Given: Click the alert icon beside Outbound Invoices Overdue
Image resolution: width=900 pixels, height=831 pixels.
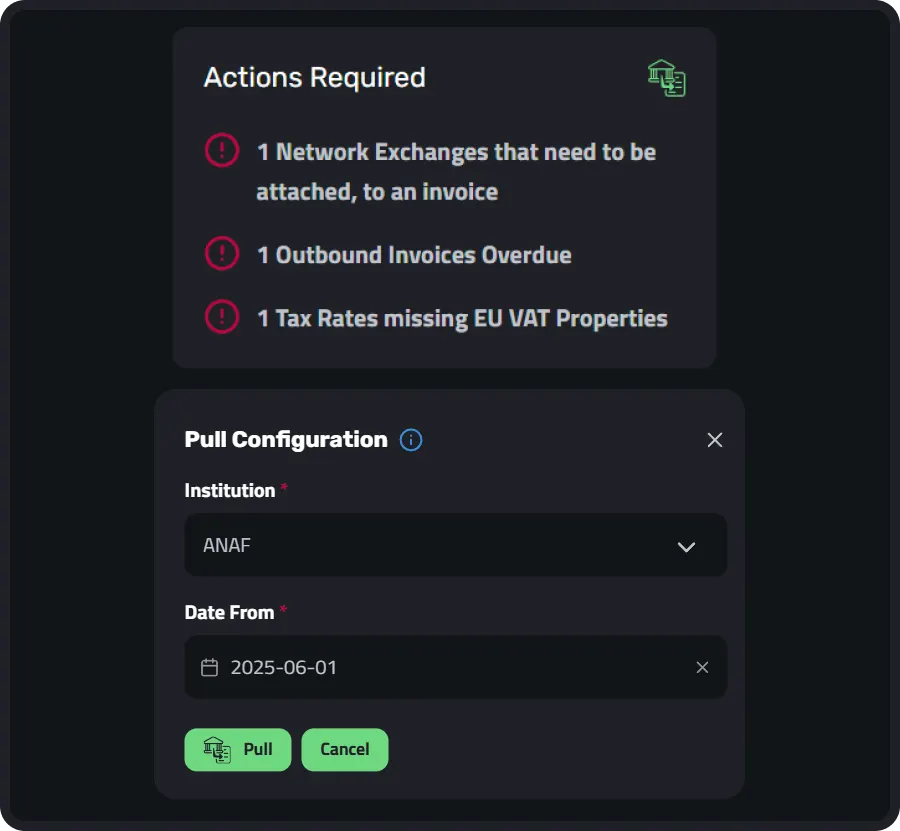Looking at the screenshot, I should tap(222, 253).
